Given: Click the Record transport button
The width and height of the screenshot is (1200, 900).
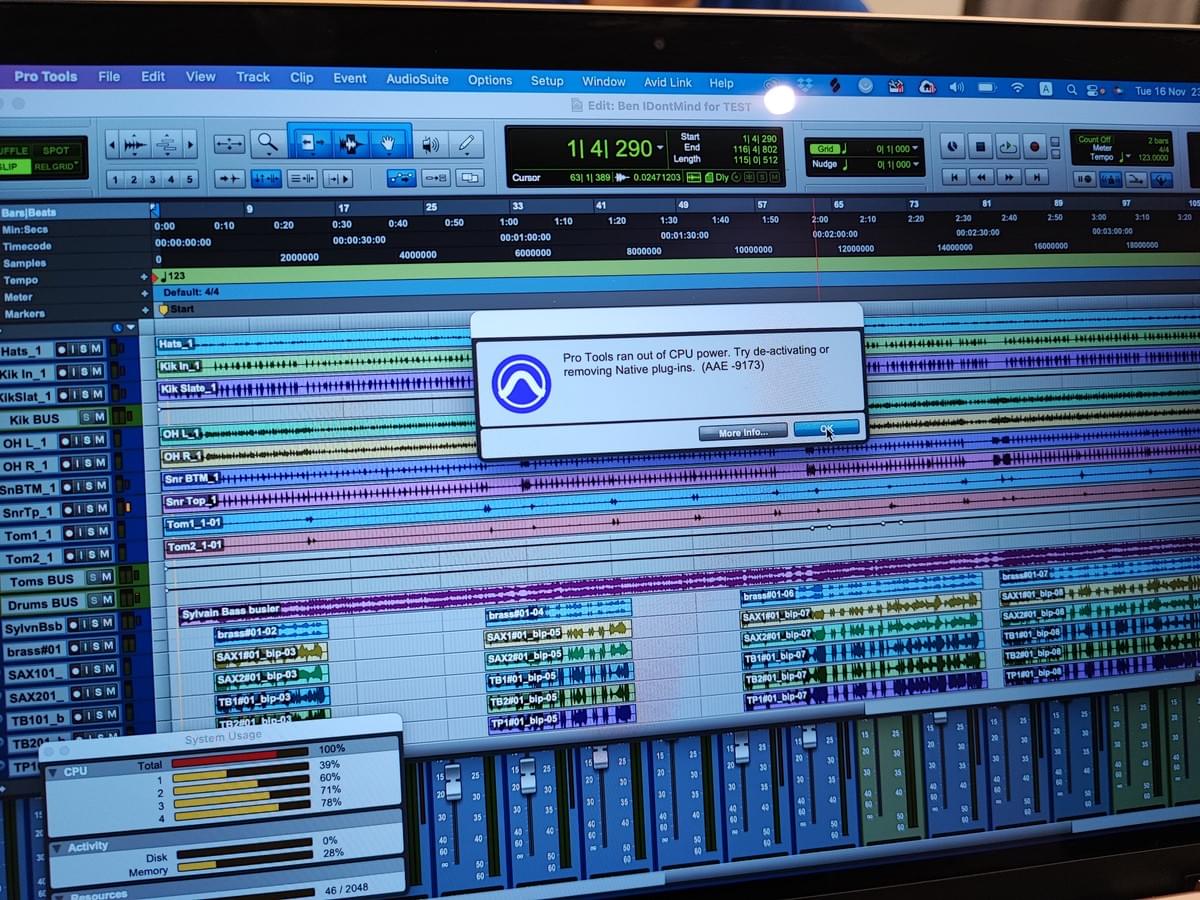Looking at the screenshot, I should 1034,148.
